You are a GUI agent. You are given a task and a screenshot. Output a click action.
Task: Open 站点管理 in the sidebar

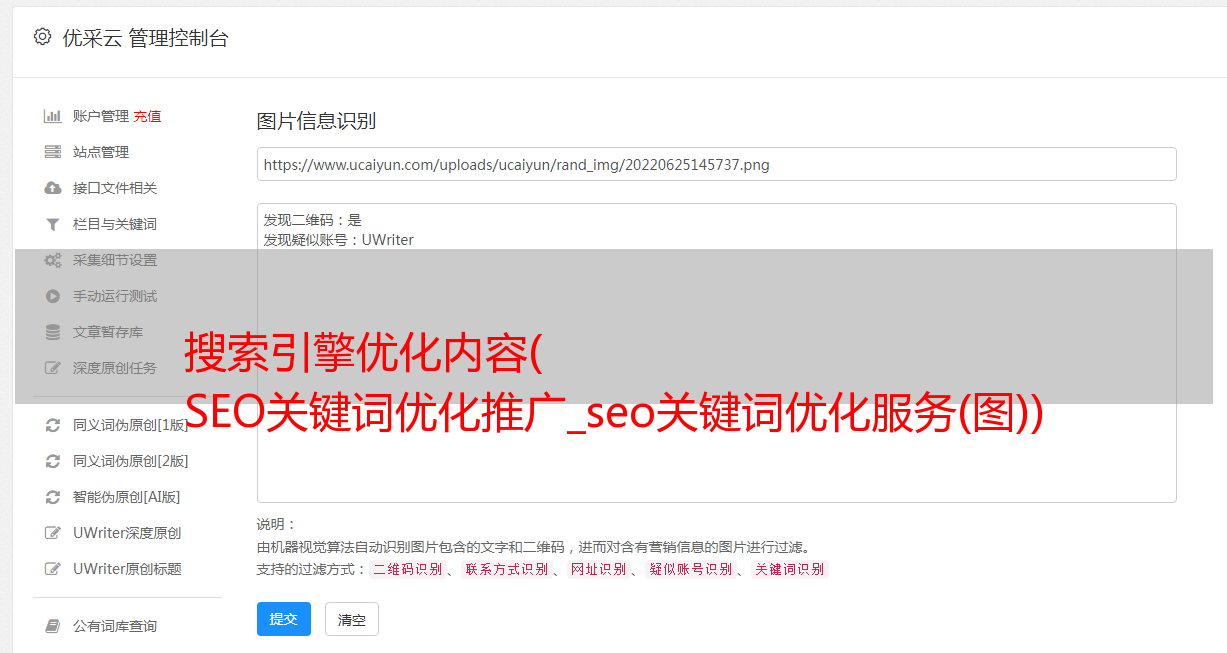(101, 152)
